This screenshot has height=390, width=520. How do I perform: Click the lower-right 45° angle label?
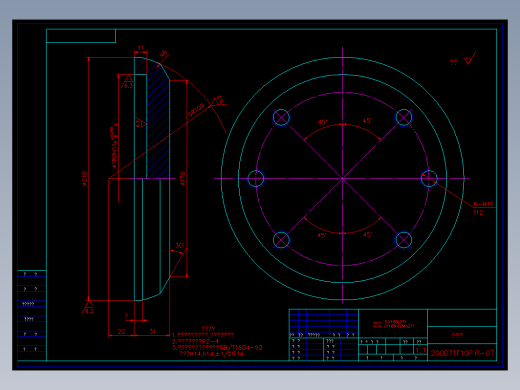coord(367,235)
